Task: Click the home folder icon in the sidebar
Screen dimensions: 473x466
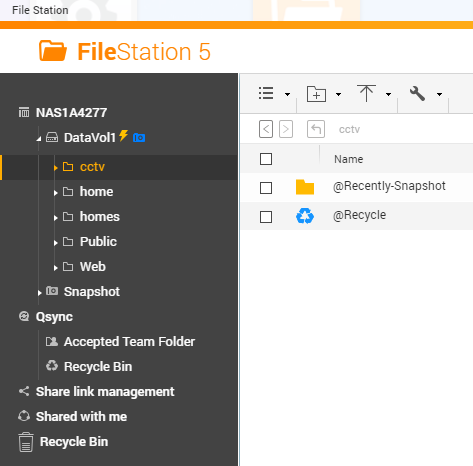Action: click(x=68, y=191)
